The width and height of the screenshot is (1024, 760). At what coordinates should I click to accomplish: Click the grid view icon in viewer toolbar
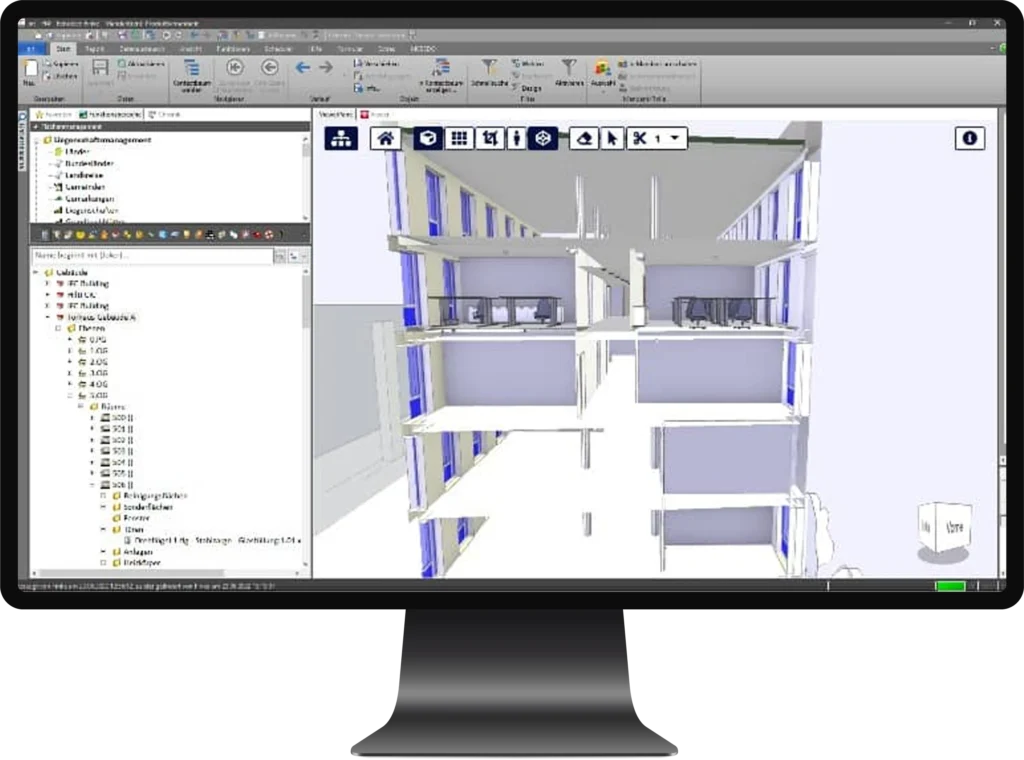(x=459, y=139)
